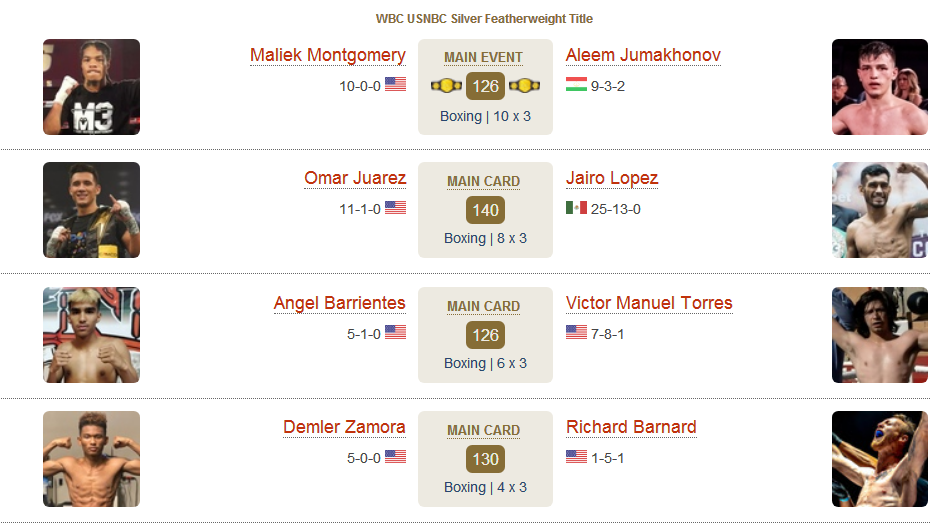Image resolution: width=946 pixels, height=530 pixels.
Task: Open Aleem Jumakhonov's fighter profile link
Action: pos(643,55)
